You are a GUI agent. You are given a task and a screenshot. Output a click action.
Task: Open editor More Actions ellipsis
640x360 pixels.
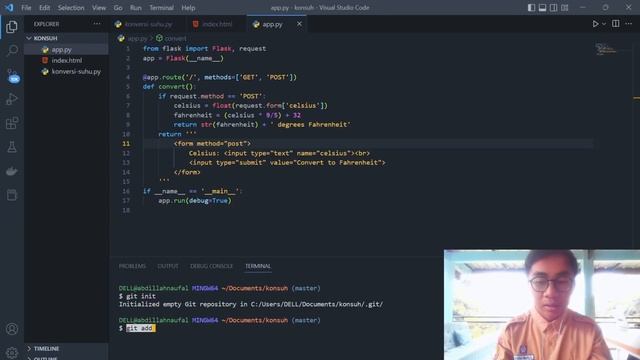(629, 24)
